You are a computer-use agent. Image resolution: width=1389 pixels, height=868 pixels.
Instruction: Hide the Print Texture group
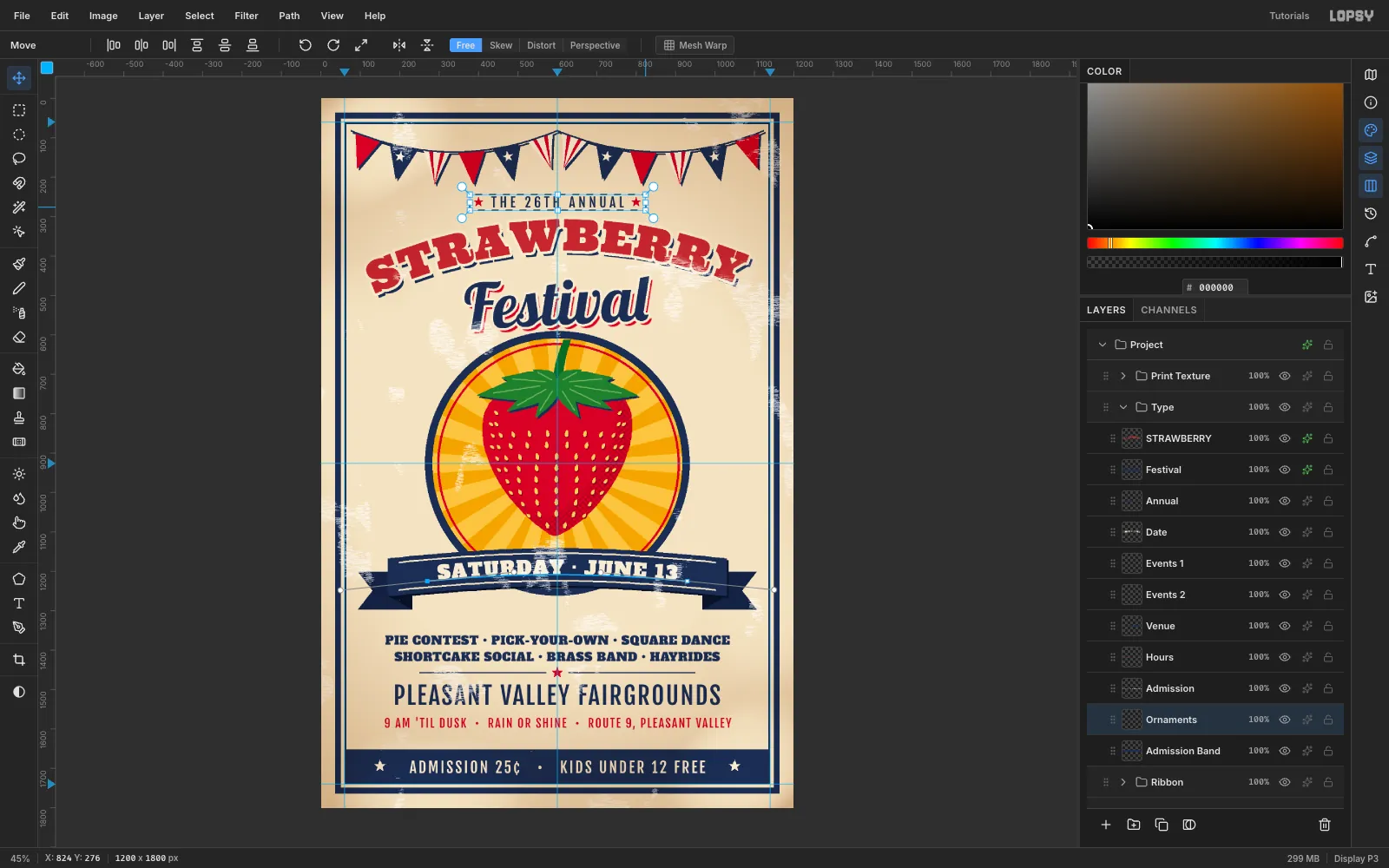coord(1285,376)
